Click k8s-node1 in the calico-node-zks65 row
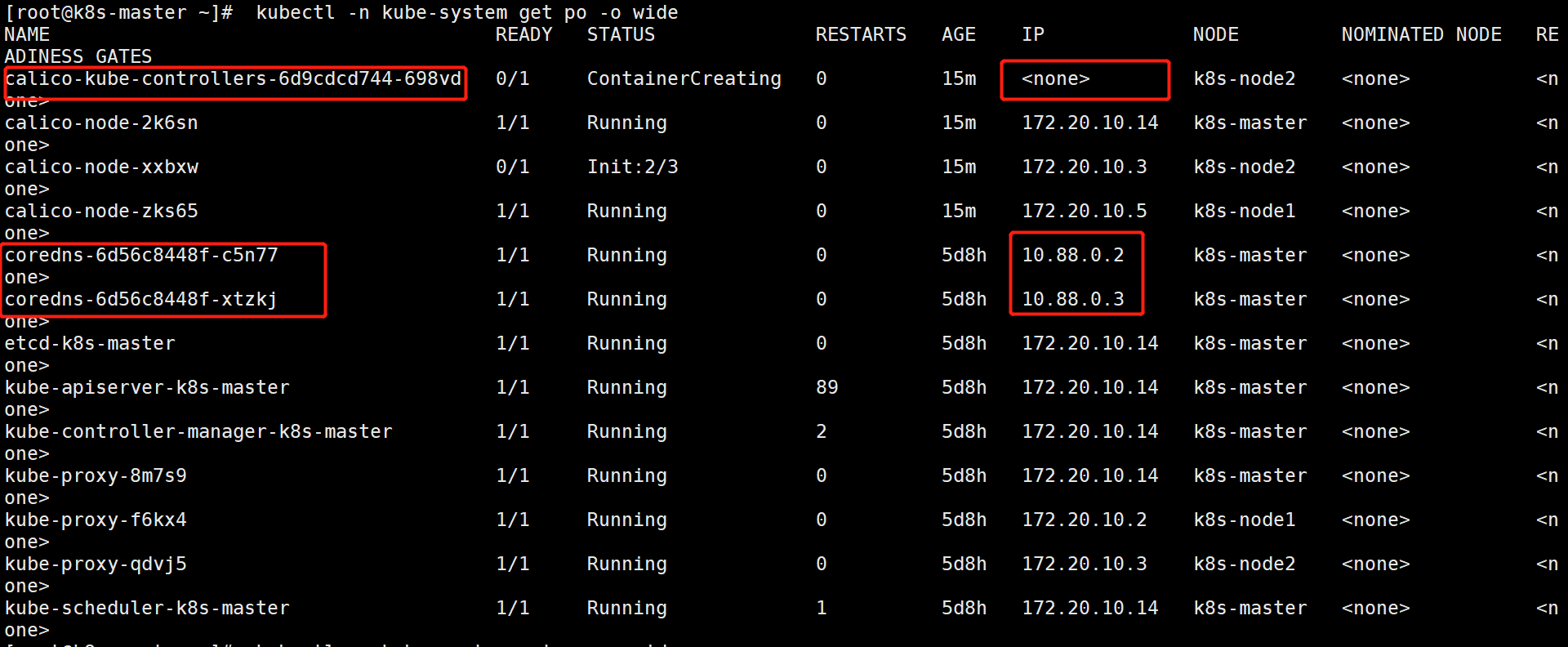1568x647 pixels. click(1245, 211)
